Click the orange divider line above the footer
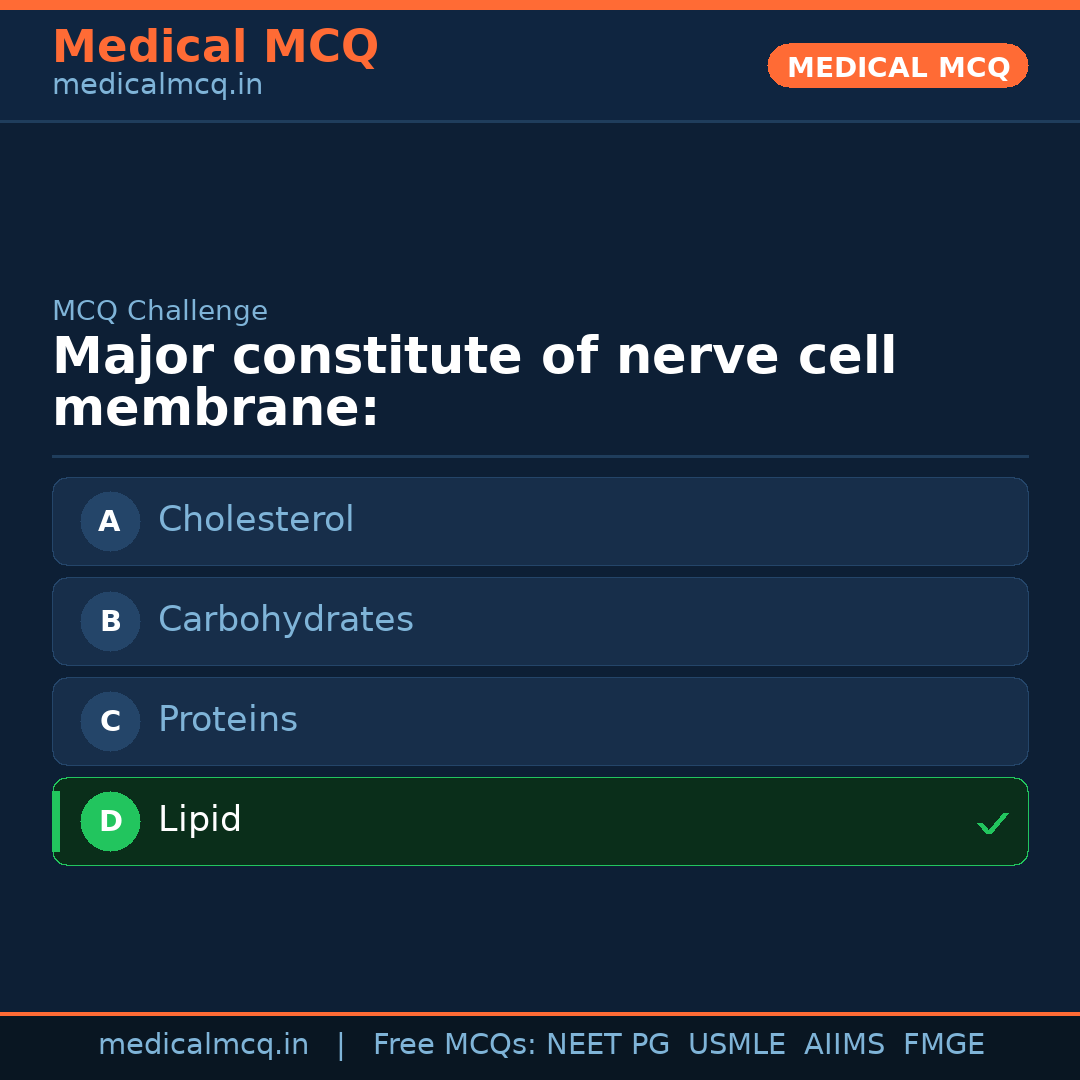The width and height of the screenshot is (1080, 1080). (540, 1011)
